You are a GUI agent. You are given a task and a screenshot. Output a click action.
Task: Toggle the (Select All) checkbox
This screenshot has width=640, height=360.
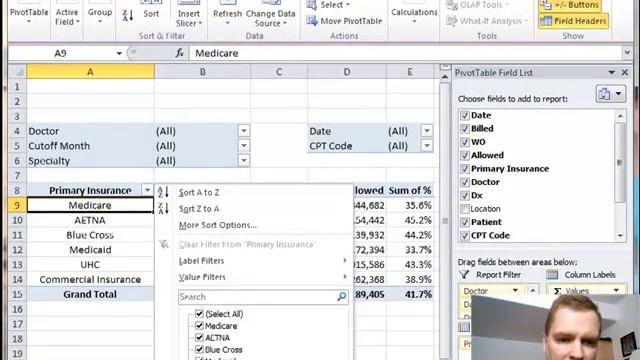[x=199, y=313]
